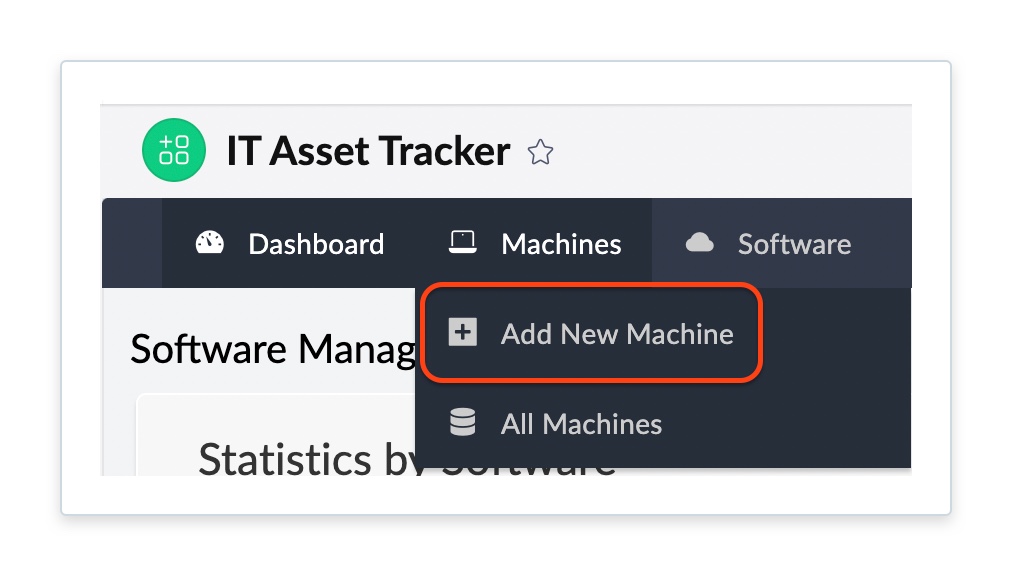Click the Software Management page heading
Image resolution: width=1012 pixels, height=576 pixels.
[x=272, y=349]
